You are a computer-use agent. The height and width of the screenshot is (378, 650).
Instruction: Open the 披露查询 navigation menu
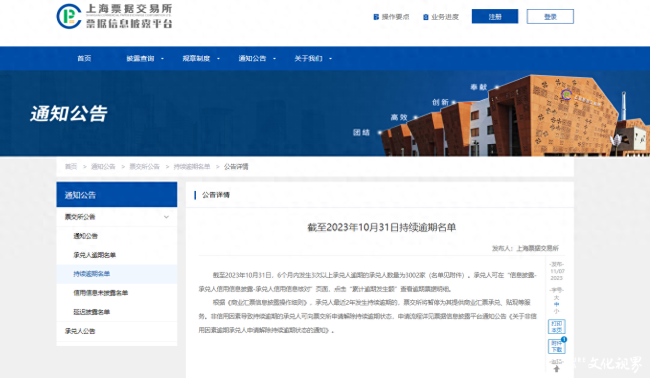(x=140, y=58)
